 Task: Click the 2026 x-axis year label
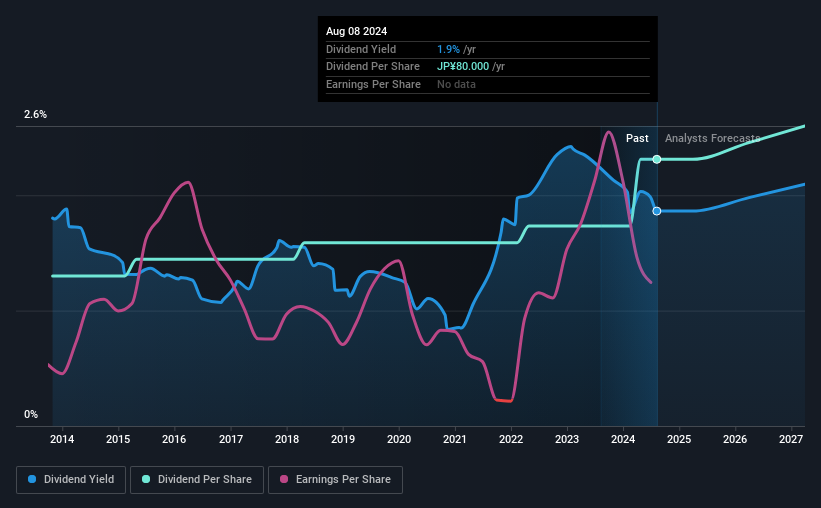(735, 439)
